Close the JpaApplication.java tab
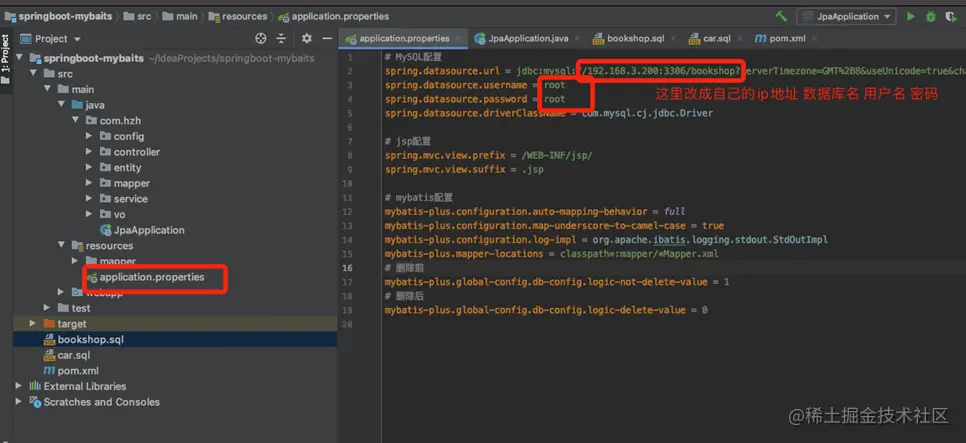Viewport: 966px width, 443px height. point(577,39)
